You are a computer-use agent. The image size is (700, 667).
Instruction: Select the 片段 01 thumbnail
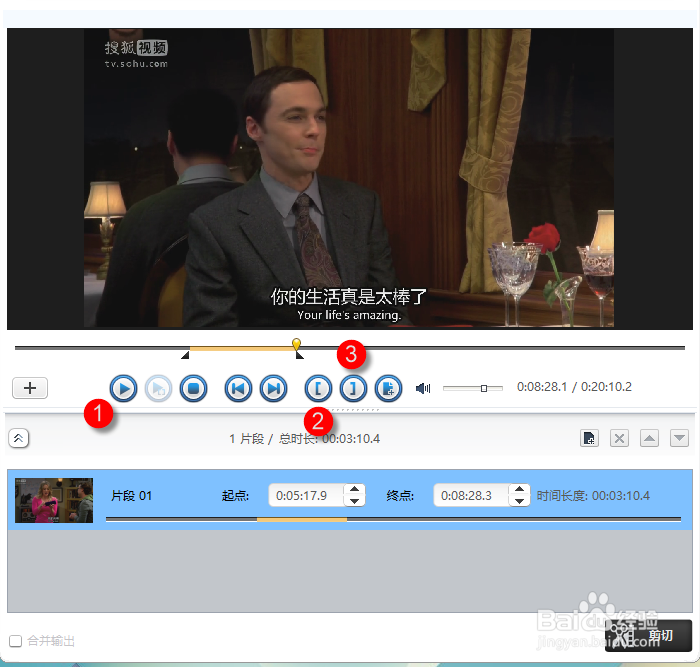[54, 500]
